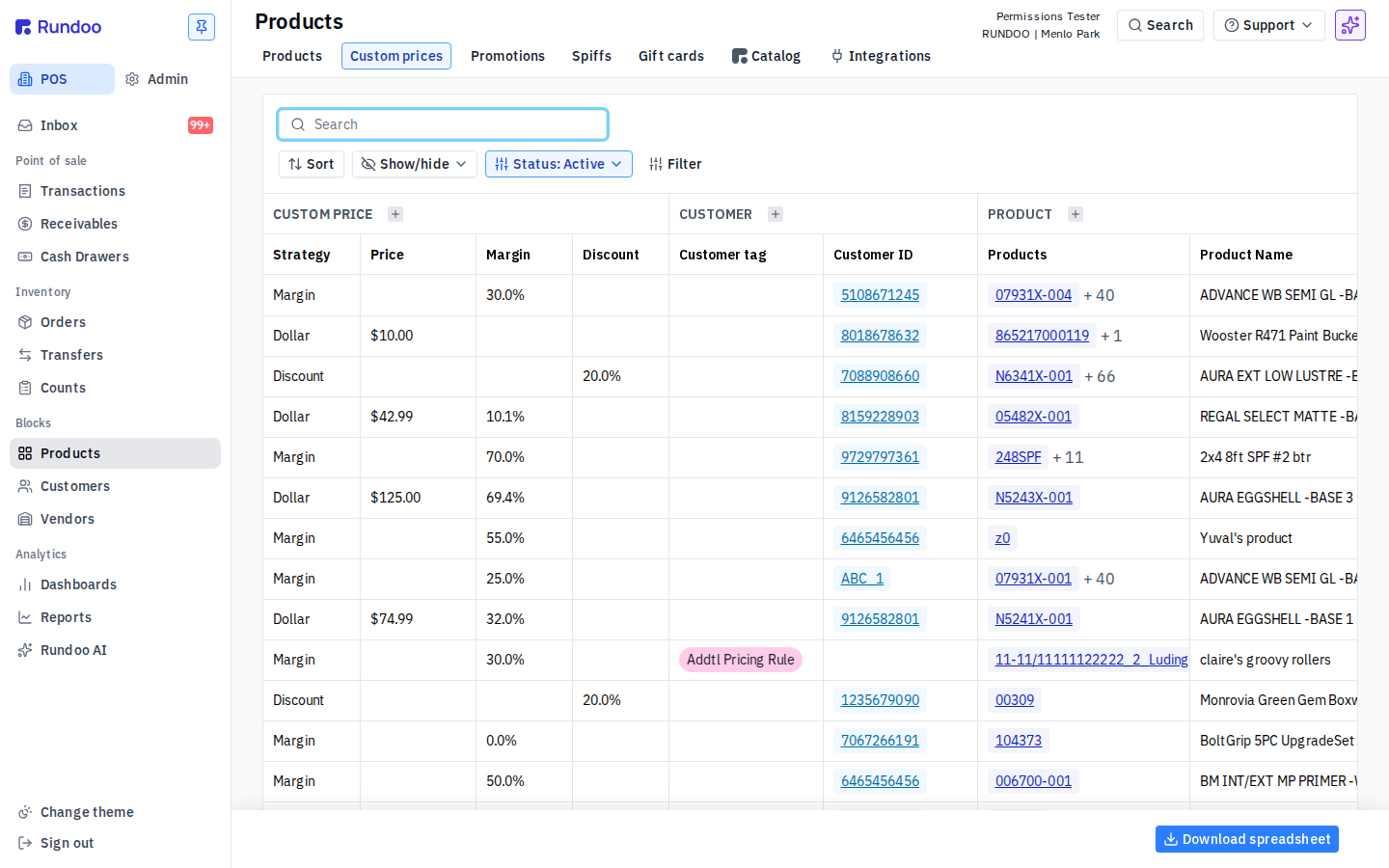The height and width of the screenshot is (868, 1389).
Task: Click the Change theme icon
Action: click(25, 812)
